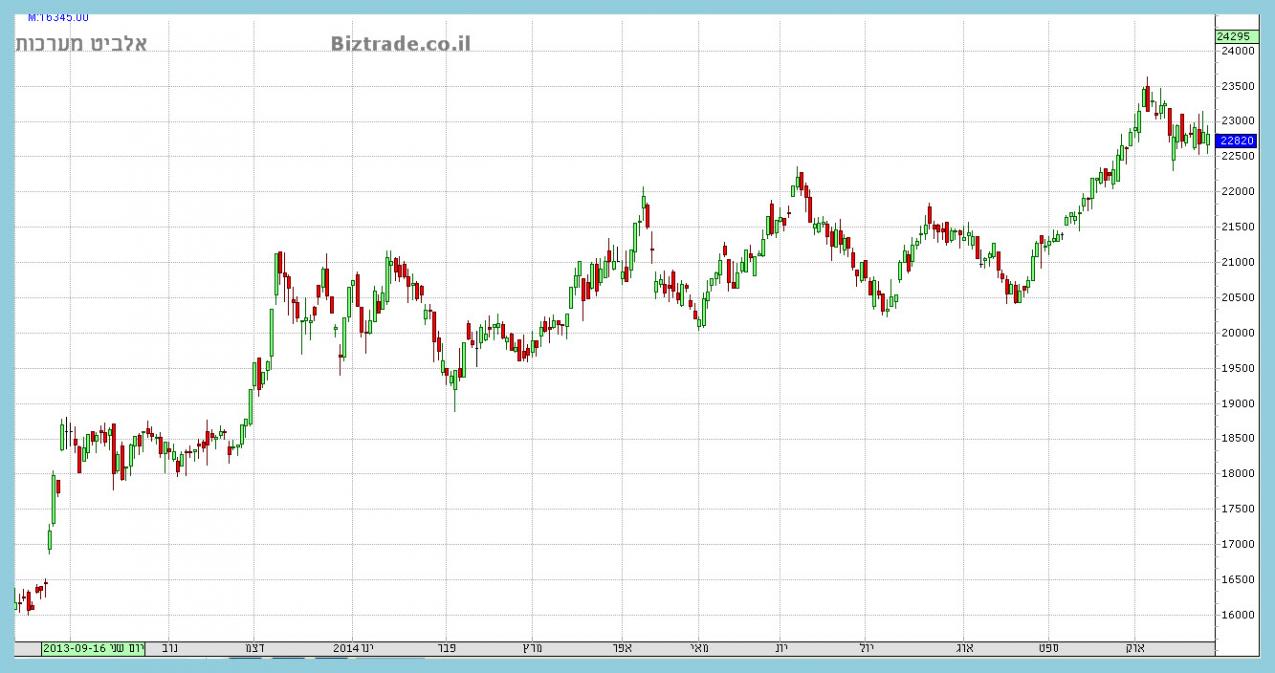
Task: Click the 23500 price scale label
Action: (1237, 87)
